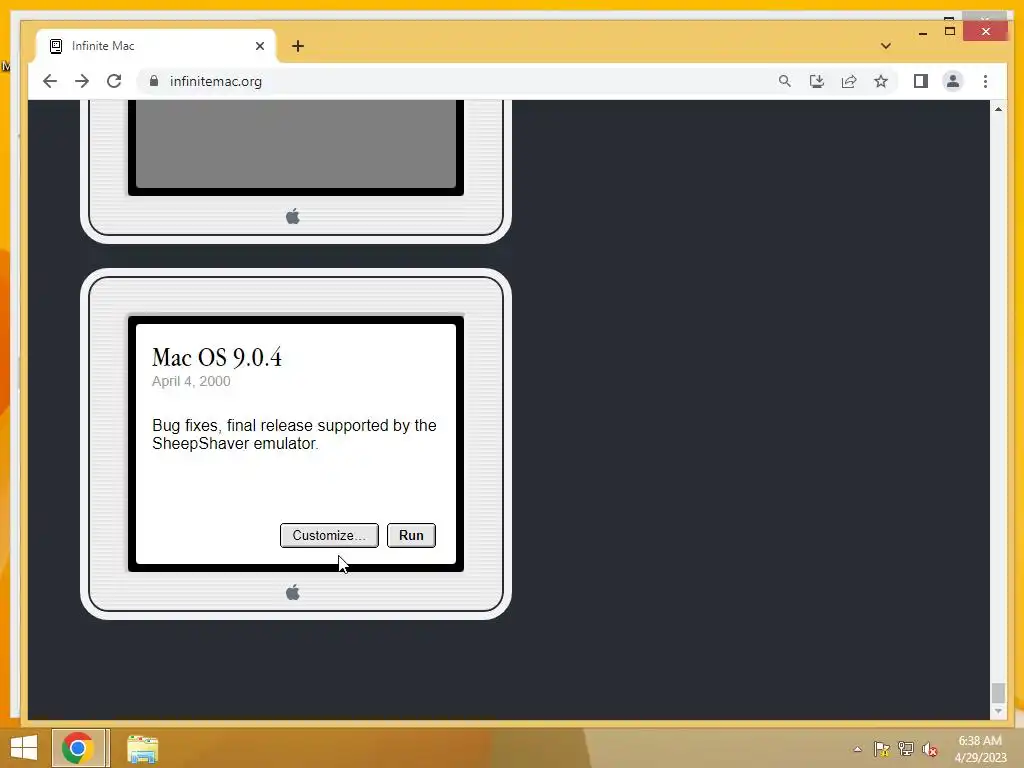Click the Infinite Mac tab favicon
This screenshot has width=1024, height=768.
(x=56, y=46)
